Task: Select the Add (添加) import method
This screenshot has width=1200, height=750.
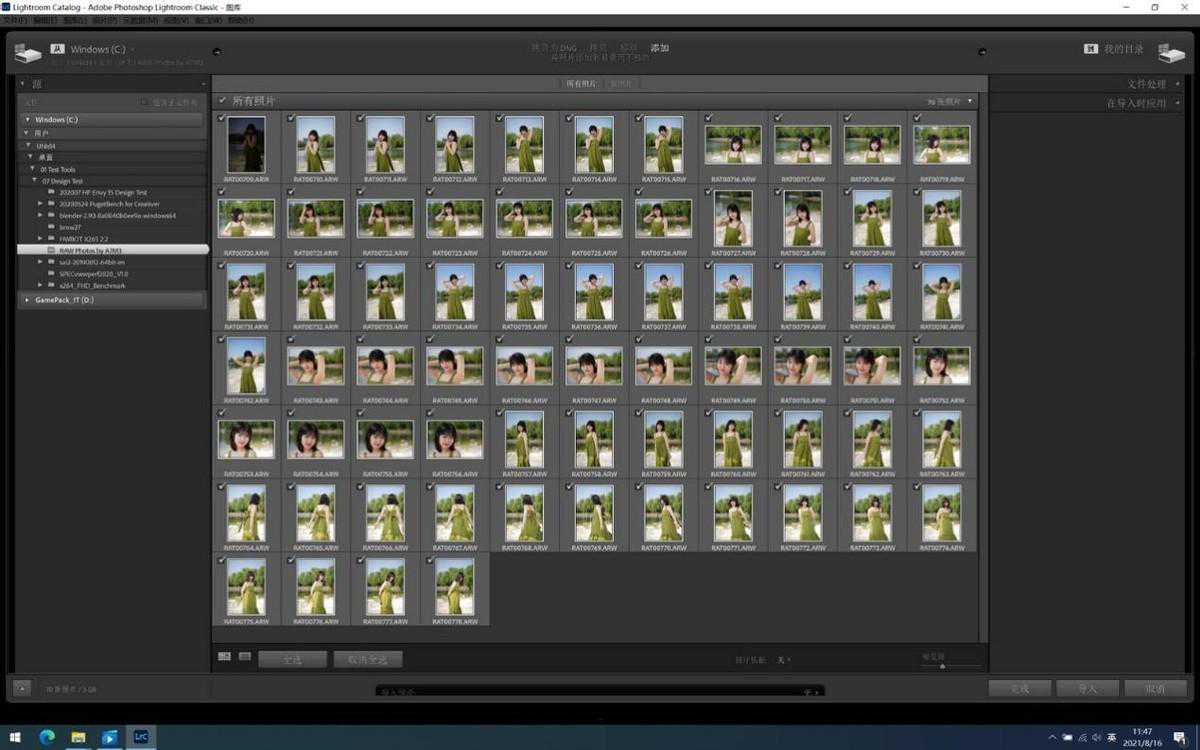Action: 659,47
